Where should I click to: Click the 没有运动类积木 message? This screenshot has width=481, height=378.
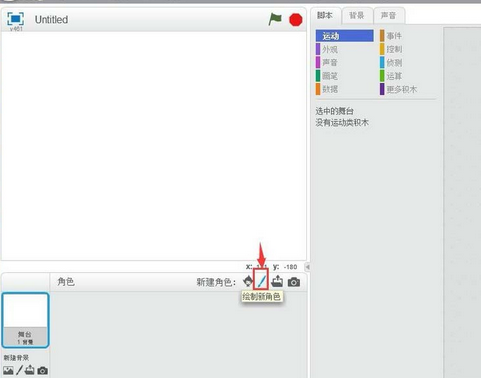tap(342, 123)
